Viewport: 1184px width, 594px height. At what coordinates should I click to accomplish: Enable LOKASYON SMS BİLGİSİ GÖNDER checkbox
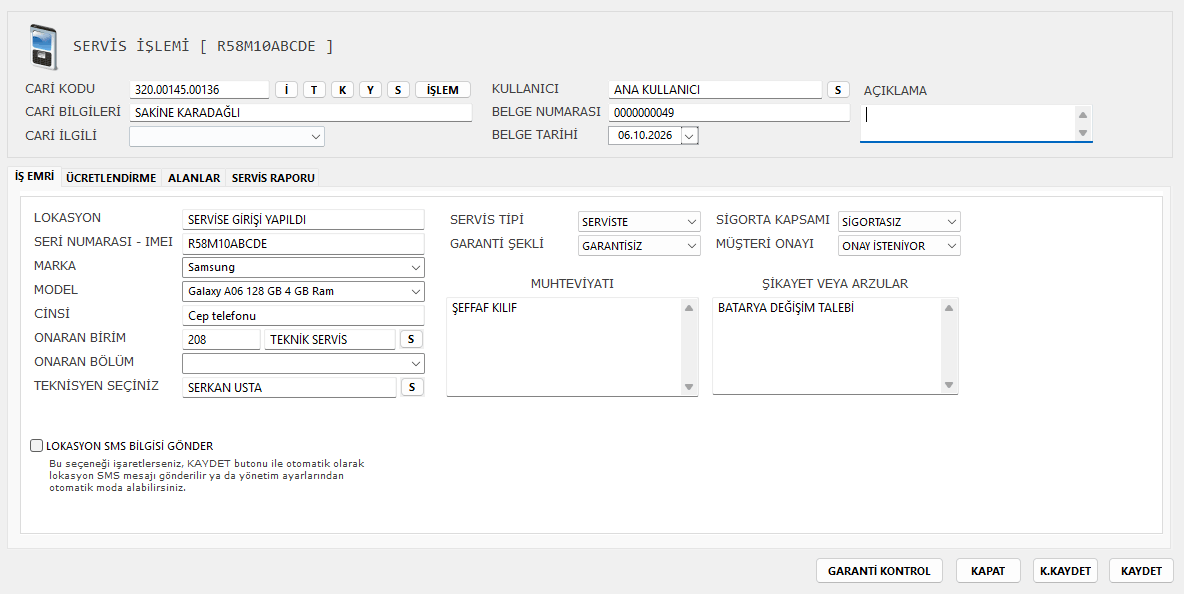pos(36,446)
